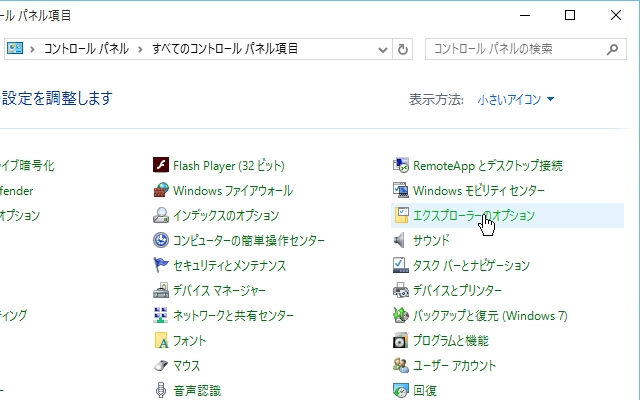Open セキュリティとメンテナンス link

tap(229, 265)
